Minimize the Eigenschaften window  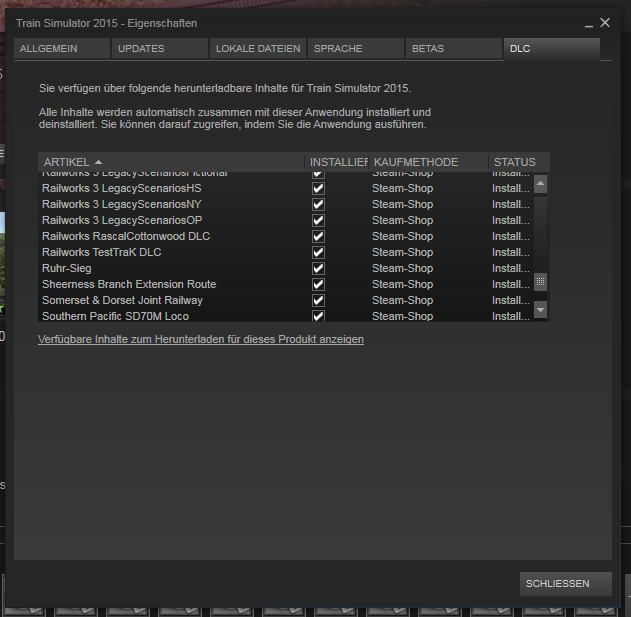point(589,24)
